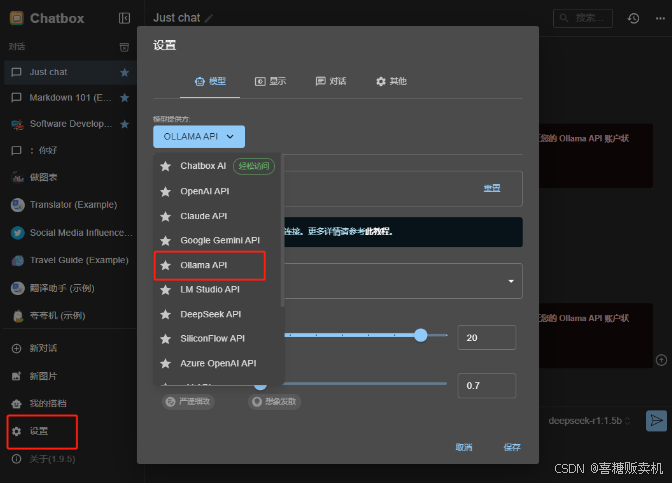Open the OLLAMA API provider dropdown
This screenshot has height=483, width=672.
pyautogui.click(x=199, y=137)
